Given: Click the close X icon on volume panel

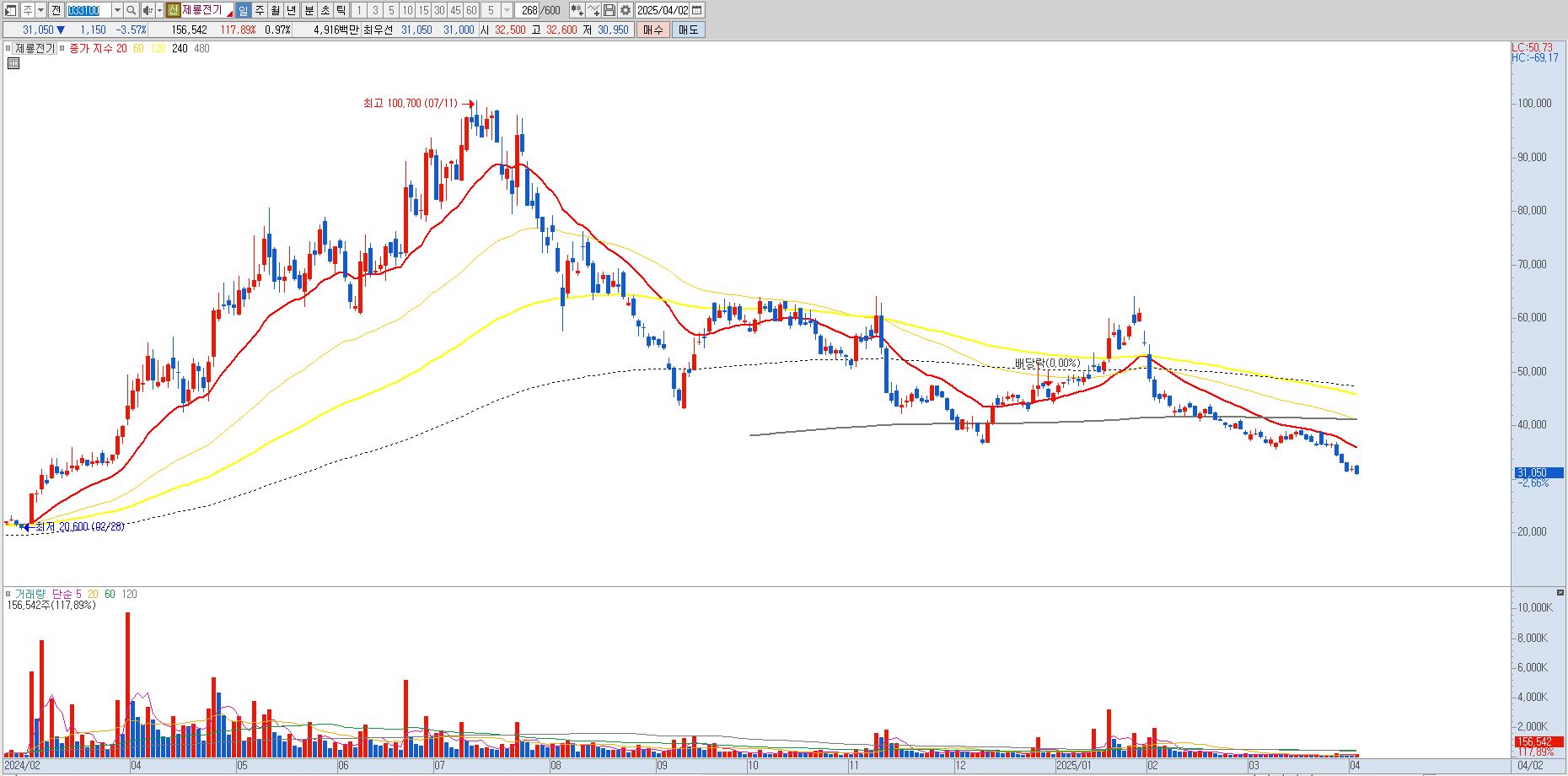Looking at the screenshot, I should 1561,593.
